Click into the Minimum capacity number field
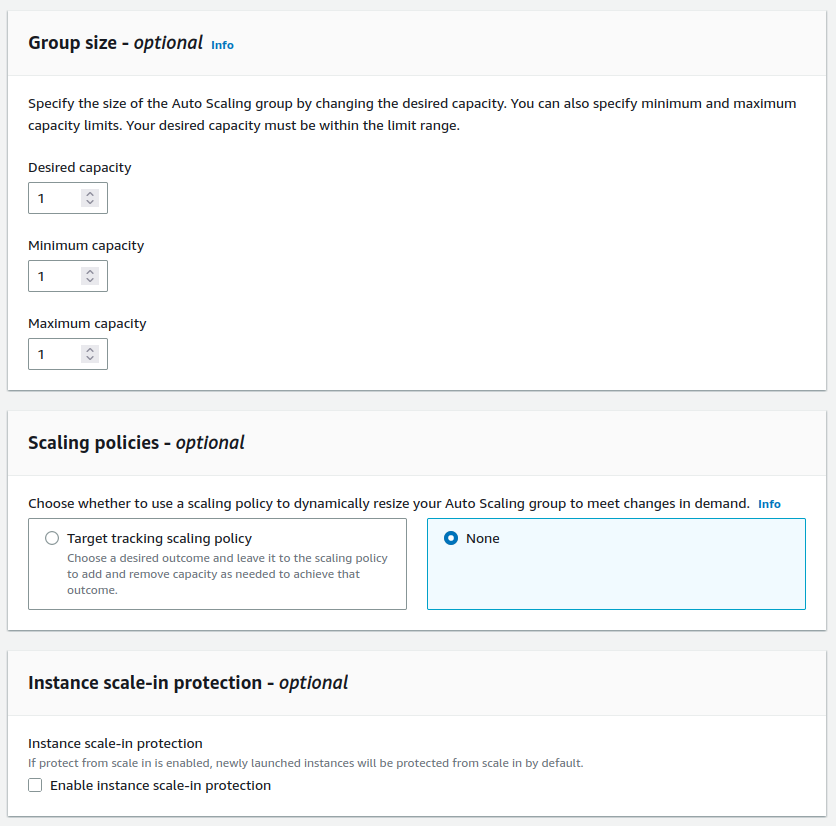Image resolution: width=836 pixels, height=826 pixels. coord(56,276)
